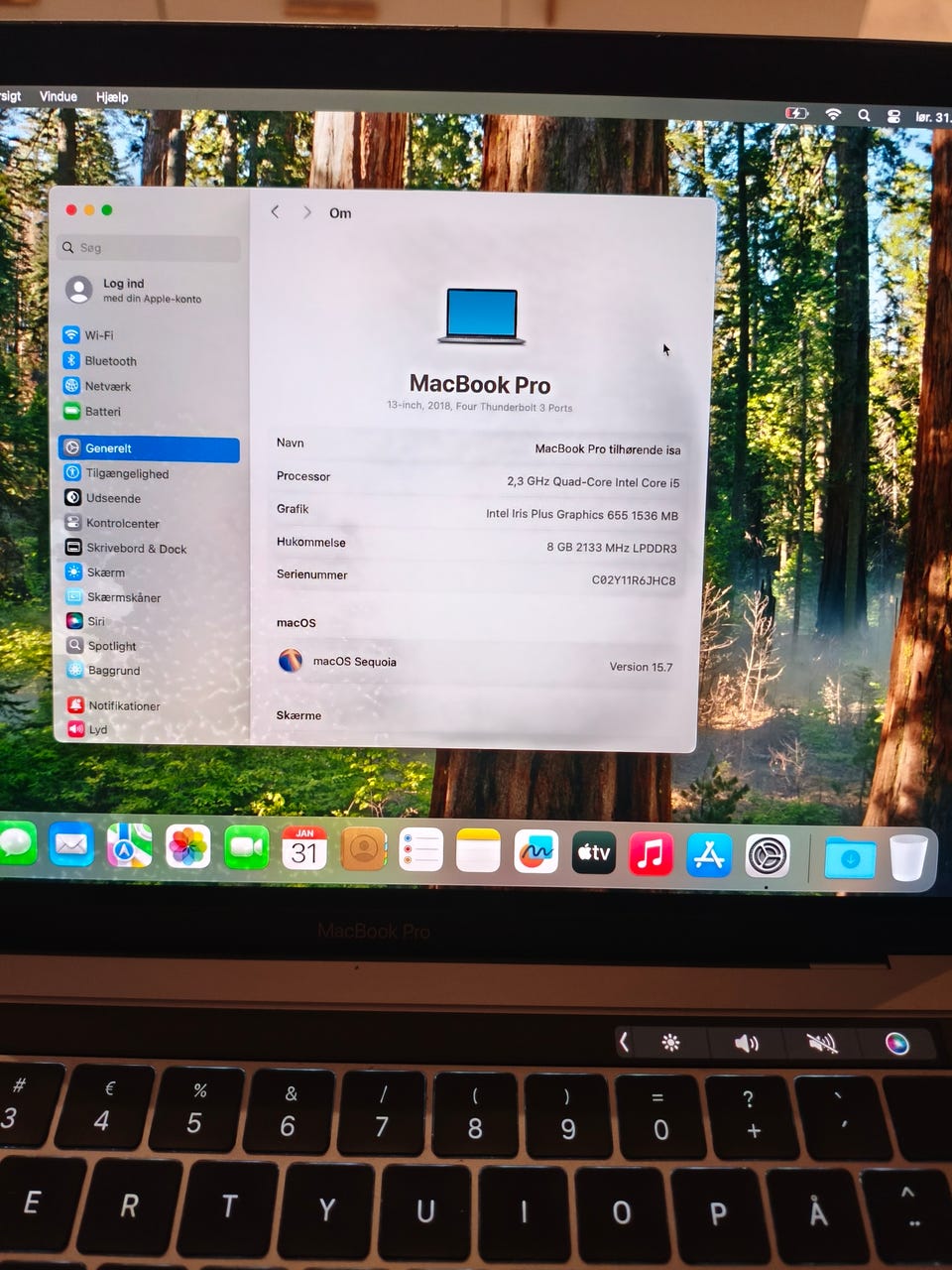Open Notes from the Dock

478,851
